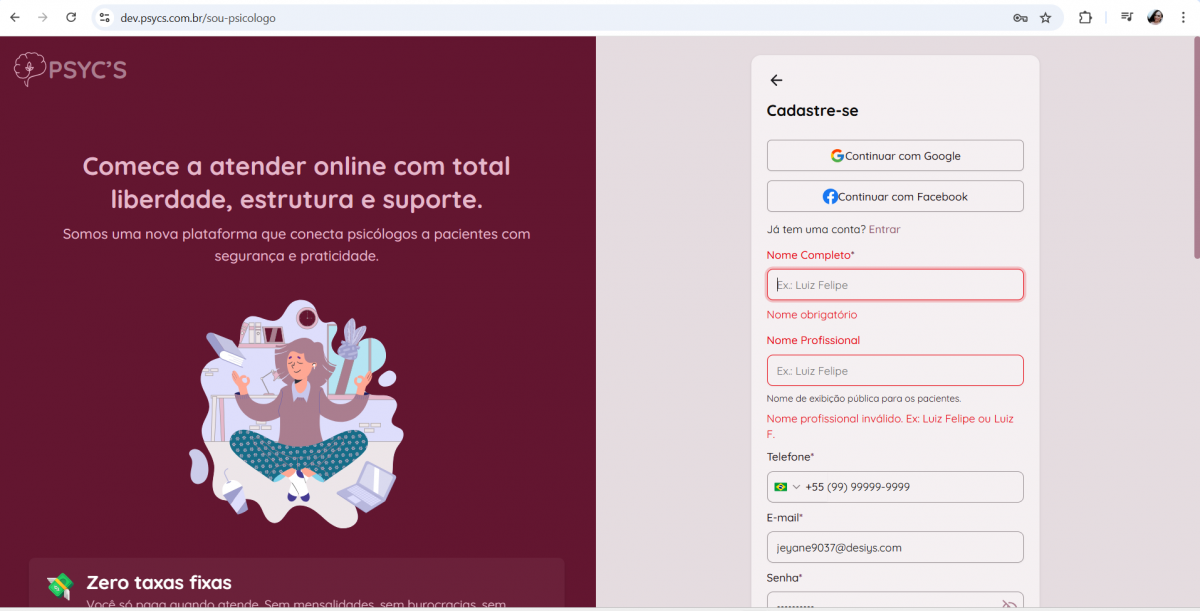Open the media controls icon in toolbar
Viewport: 1200px width, 611px height.
point(1127,17)
